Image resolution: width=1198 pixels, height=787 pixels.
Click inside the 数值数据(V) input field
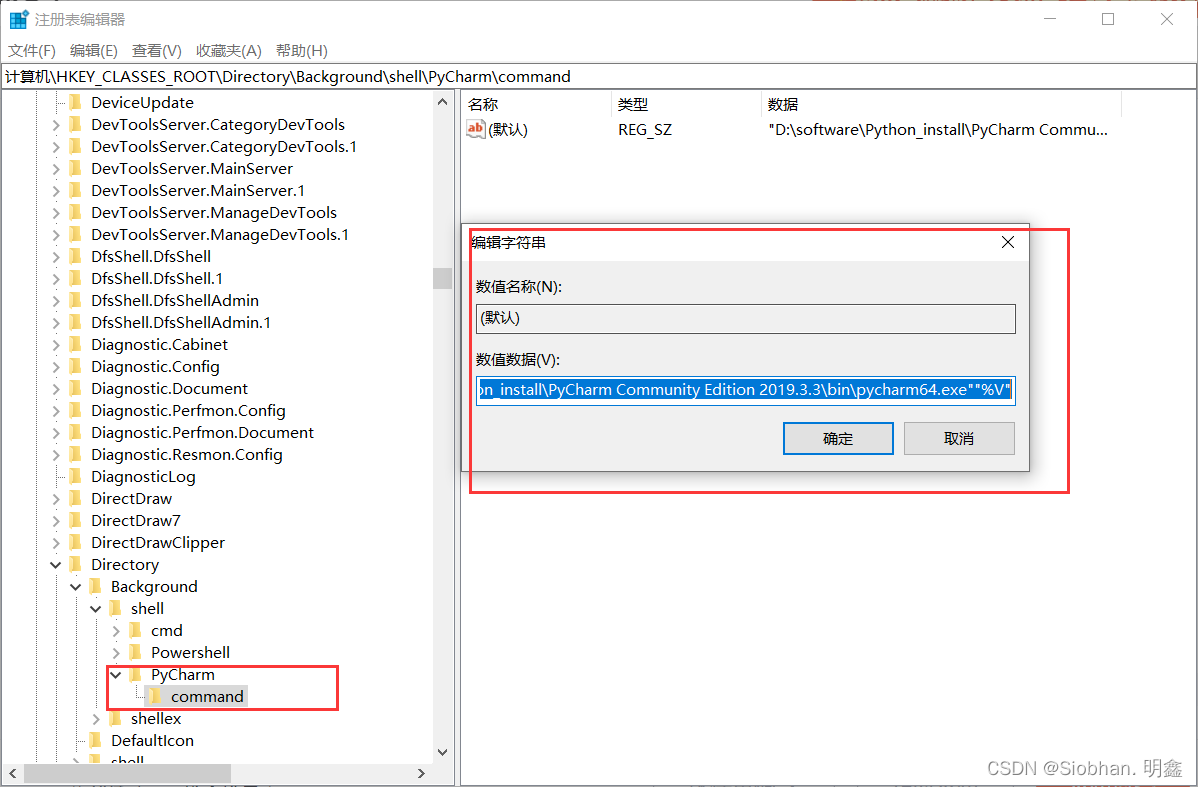pyautogui.click(x=745, y=389)
